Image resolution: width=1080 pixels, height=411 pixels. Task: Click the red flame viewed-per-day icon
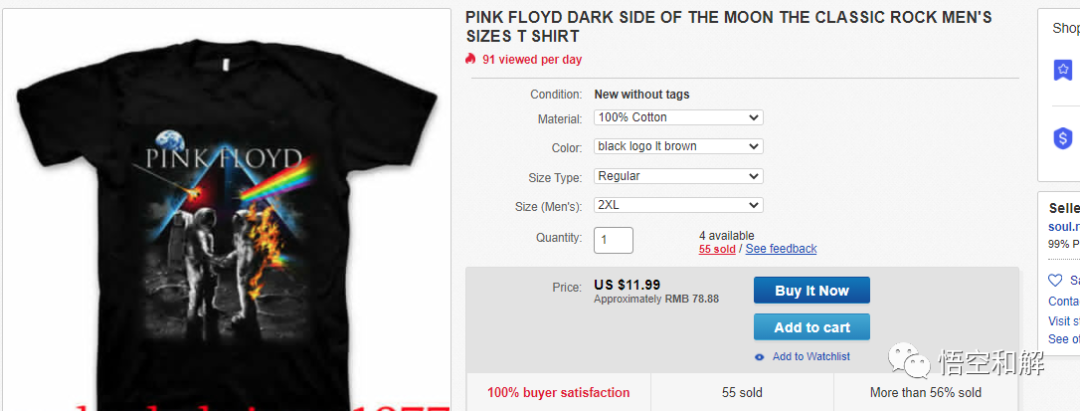tap(471, 59)
